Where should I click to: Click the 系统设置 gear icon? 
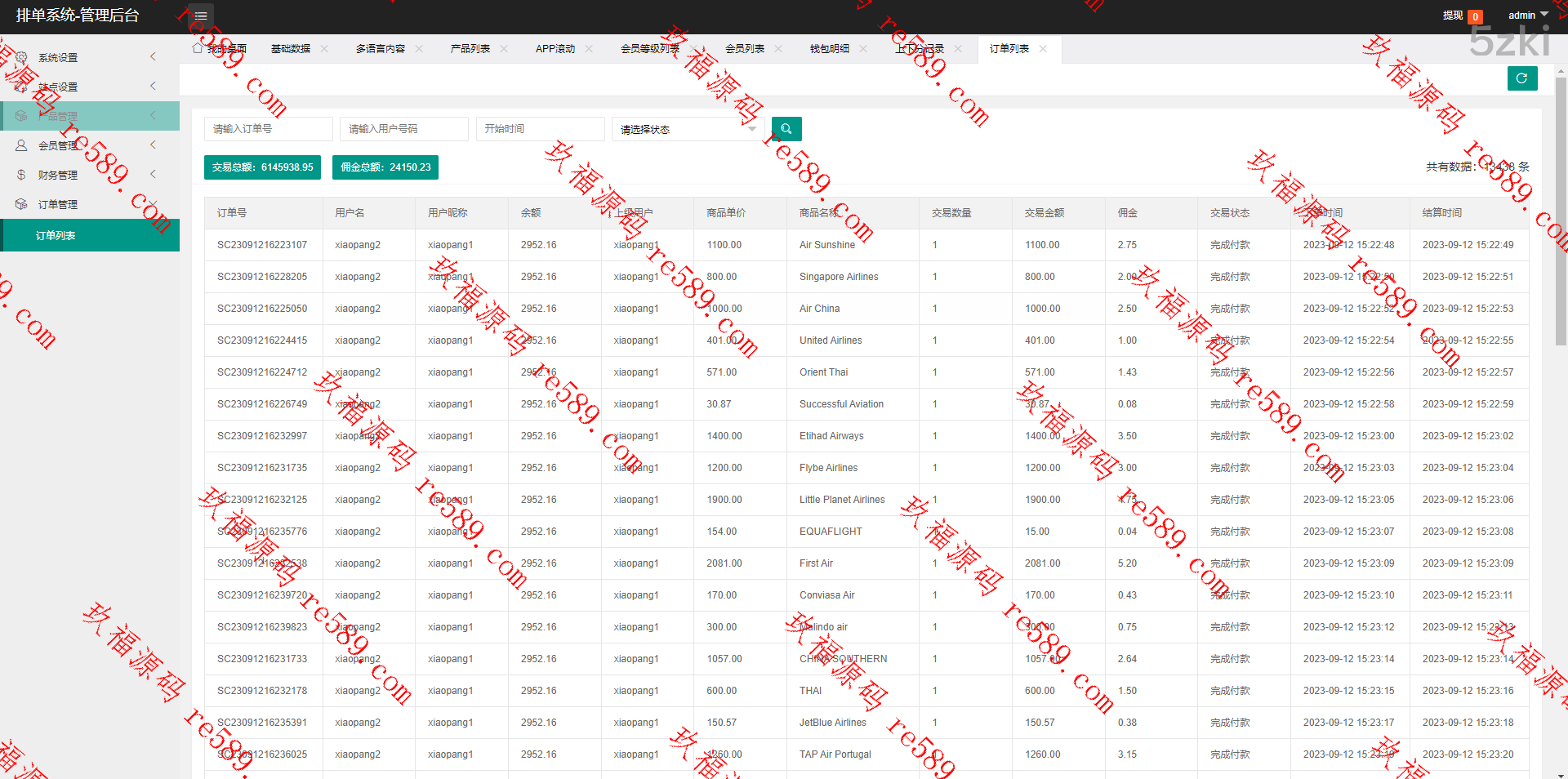pyautogui.click(x=21, y=57)
